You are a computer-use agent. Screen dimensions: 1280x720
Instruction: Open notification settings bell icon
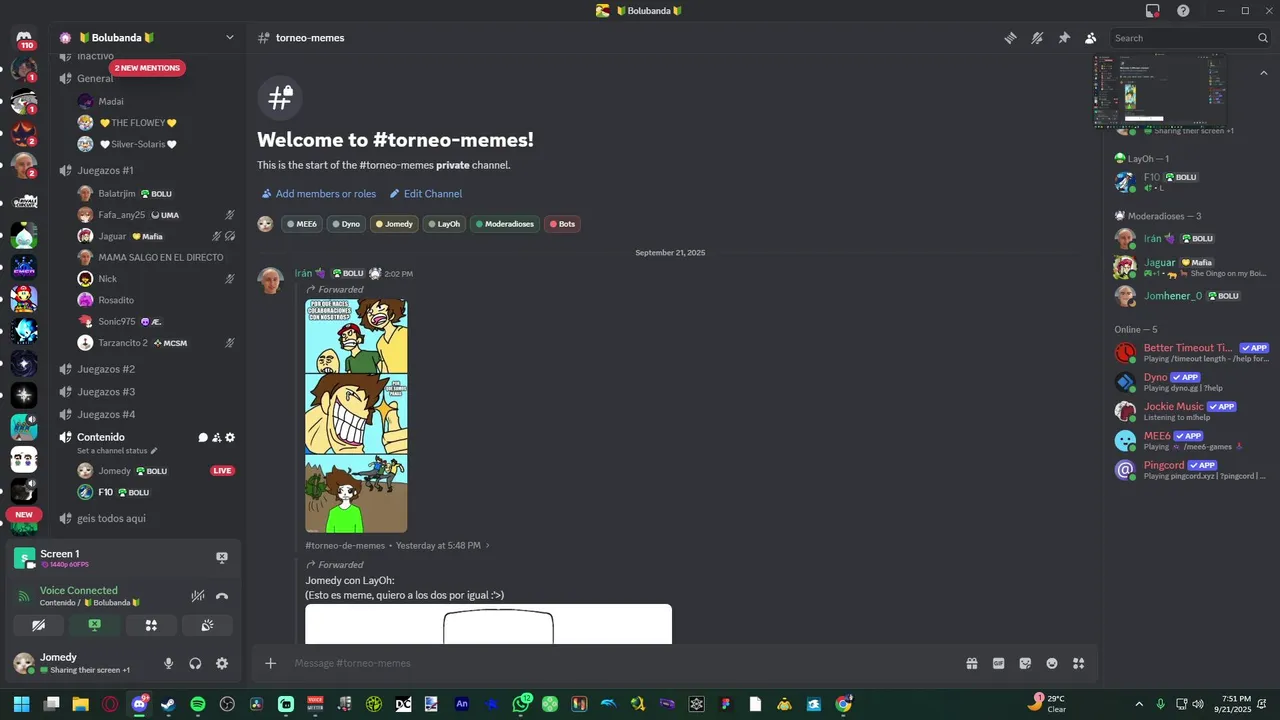coord(1037,38)
